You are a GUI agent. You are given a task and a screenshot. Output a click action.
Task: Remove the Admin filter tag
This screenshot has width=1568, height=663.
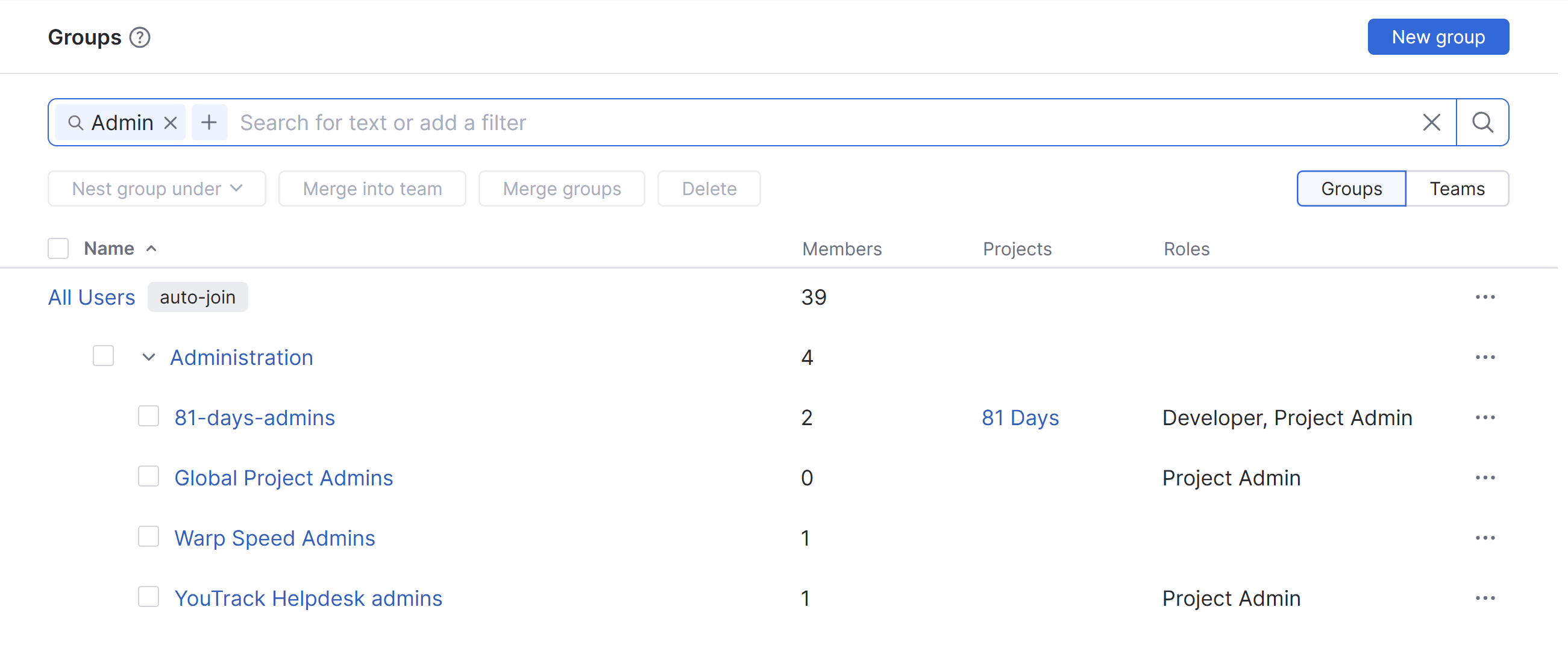171,123
